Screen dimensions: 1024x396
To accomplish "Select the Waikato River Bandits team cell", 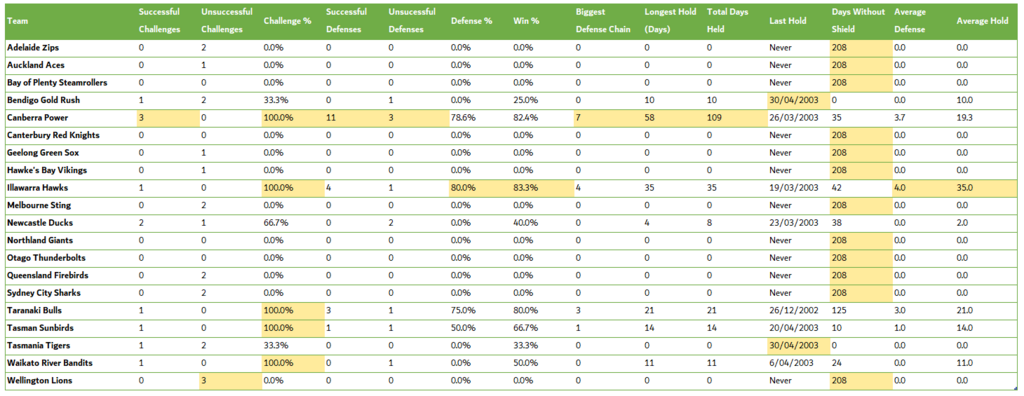I will pos(70,363).
